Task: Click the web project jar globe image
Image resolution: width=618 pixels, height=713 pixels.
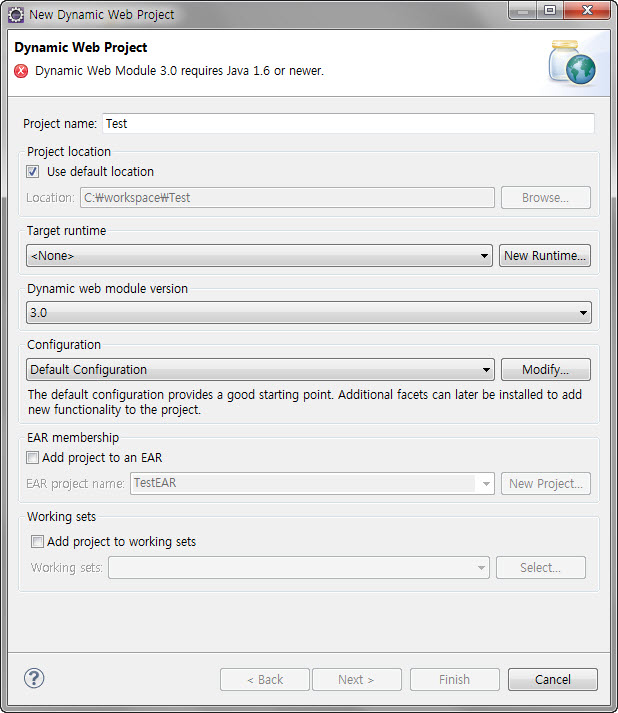Action: (x=572, y=63)
